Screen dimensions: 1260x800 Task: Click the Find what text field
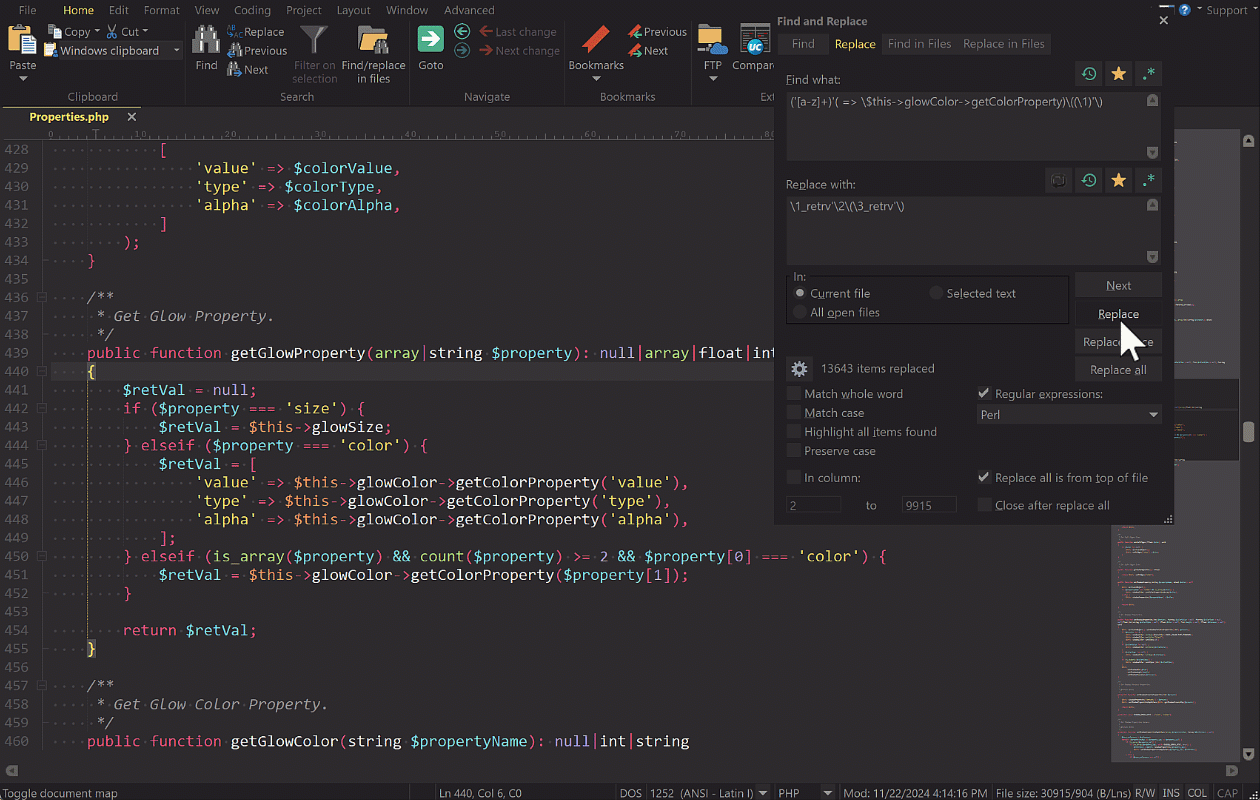click(965, 125)
